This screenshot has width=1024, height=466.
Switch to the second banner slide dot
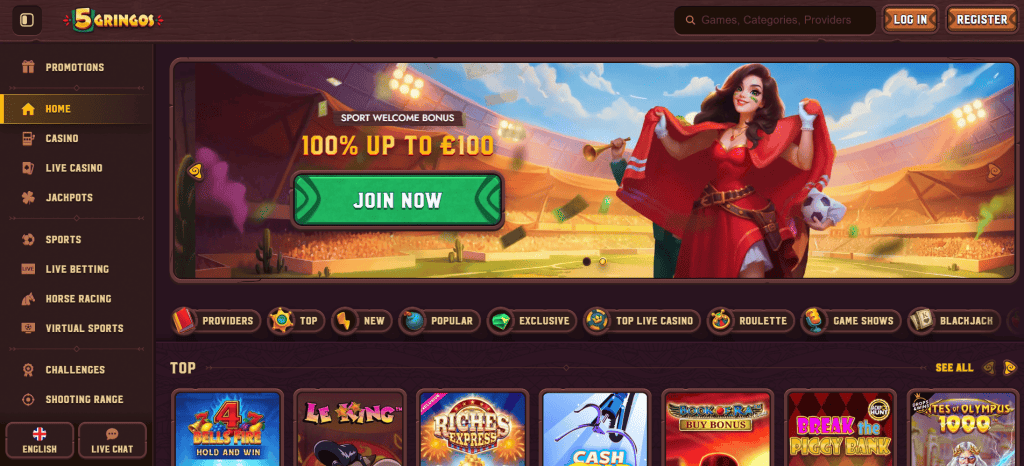point(602,261)
